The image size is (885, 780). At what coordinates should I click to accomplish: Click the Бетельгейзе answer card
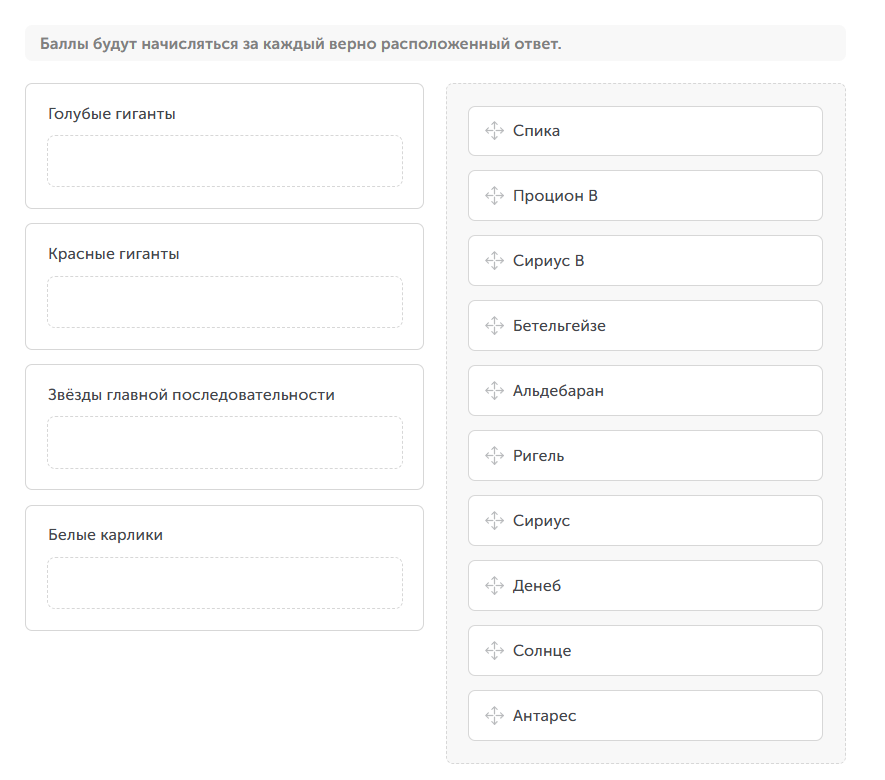tap(645, 326)
